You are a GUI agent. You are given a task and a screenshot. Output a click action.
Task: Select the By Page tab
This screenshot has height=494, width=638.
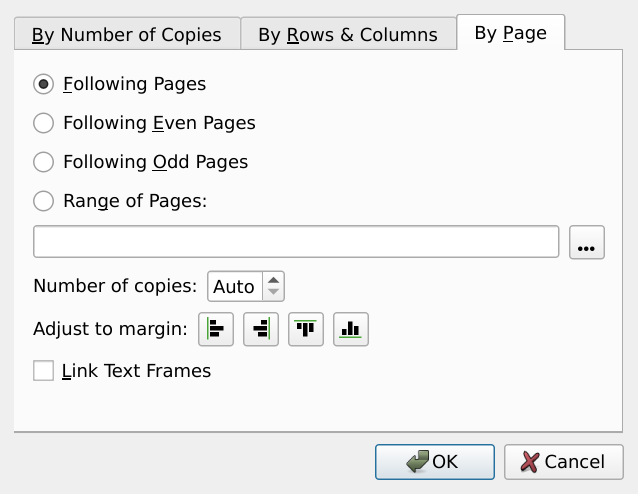pyautogui.click(x=510, y=33)
